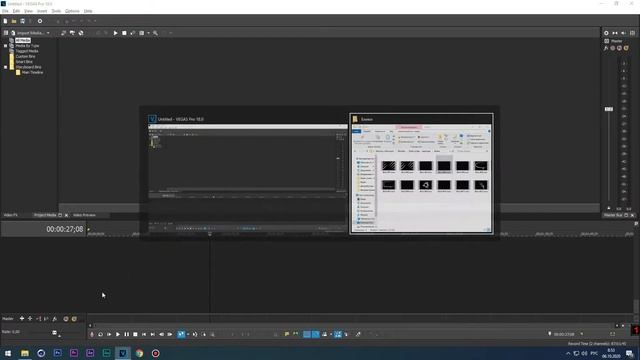Toggle Auto Preview in Project Media toolbar
Screen dimensions: 640x360
(x=133, y=33)
